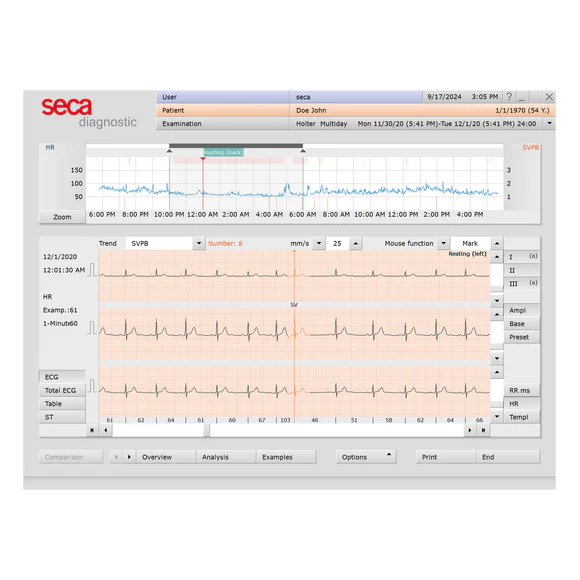Click the calibration pulse of the third channel
The width and height of the screenshot is (580, 580).
92,386
